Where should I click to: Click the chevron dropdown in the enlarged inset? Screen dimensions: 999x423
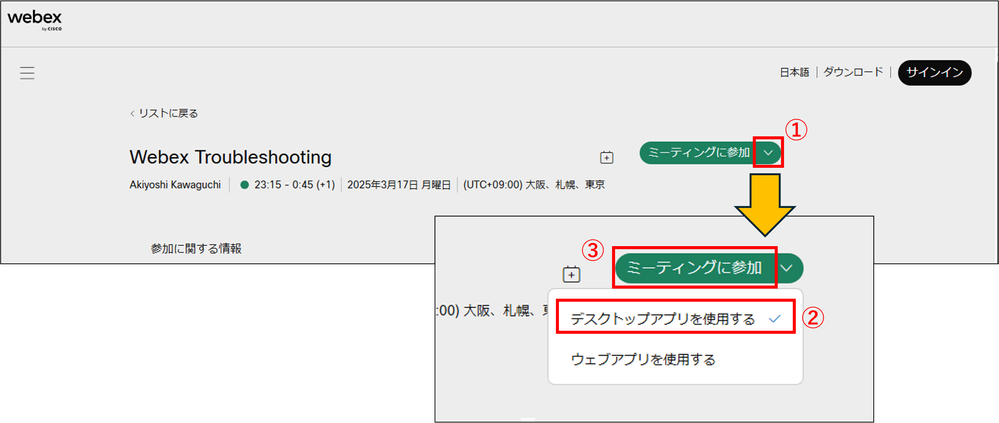point(788,268)
